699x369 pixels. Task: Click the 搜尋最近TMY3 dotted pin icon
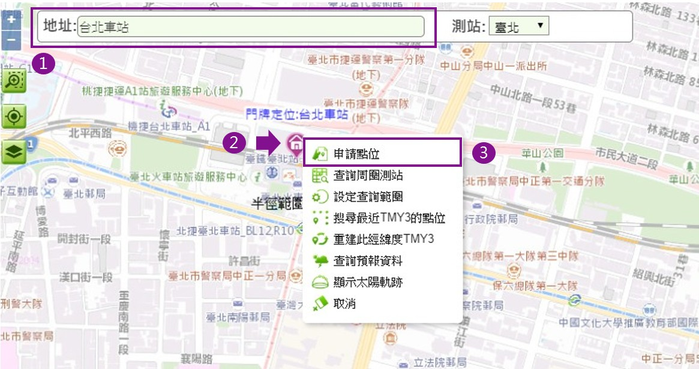click(320, 218)
